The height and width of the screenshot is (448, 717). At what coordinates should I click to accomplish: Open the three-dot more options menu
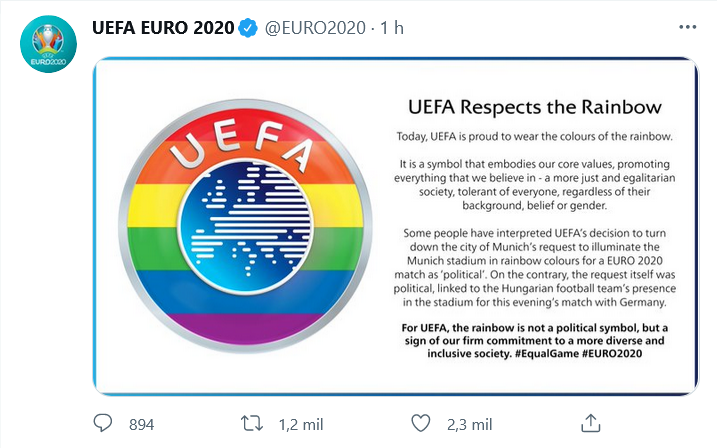tap(687, 27)
